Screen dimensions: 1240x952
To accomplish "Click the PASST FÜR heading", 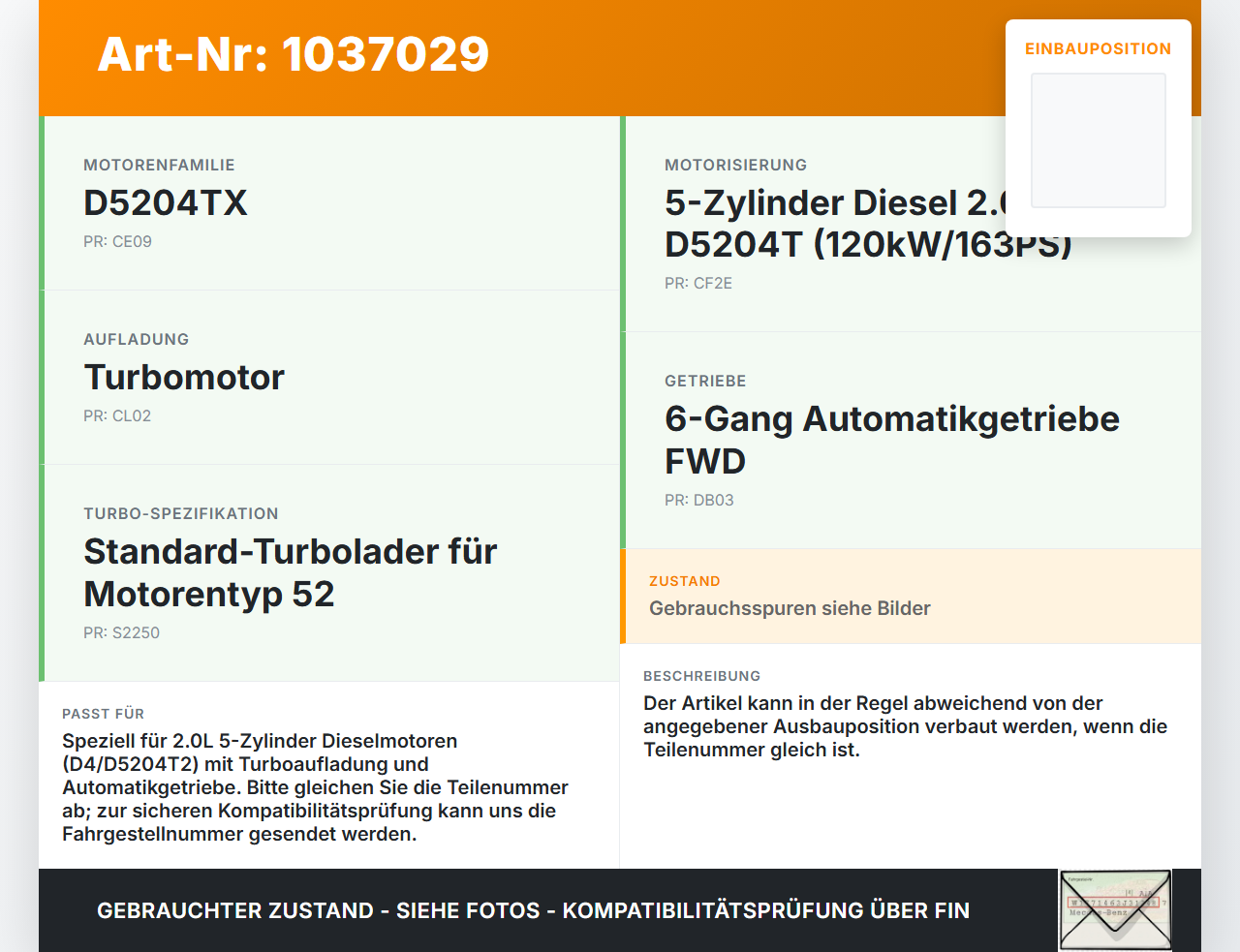I will click(103, 714).
